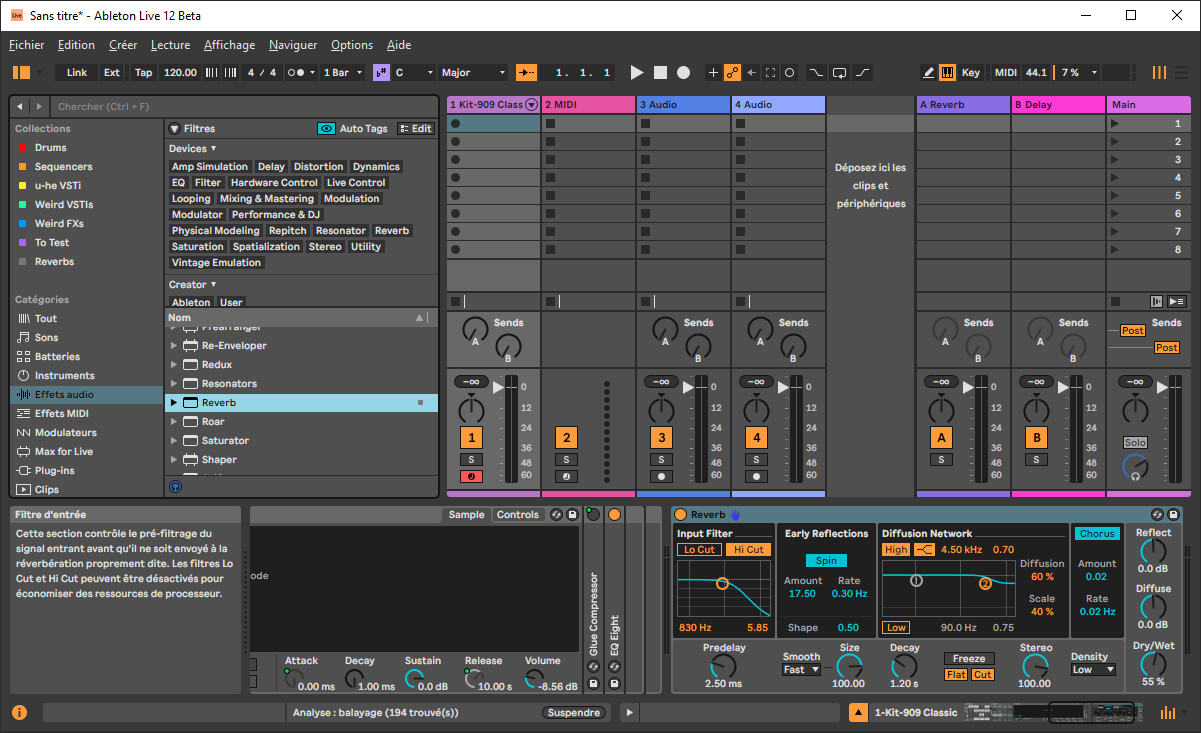
Task: Disable the Hi Cut filter in Reverb
Action: [748, 550]
